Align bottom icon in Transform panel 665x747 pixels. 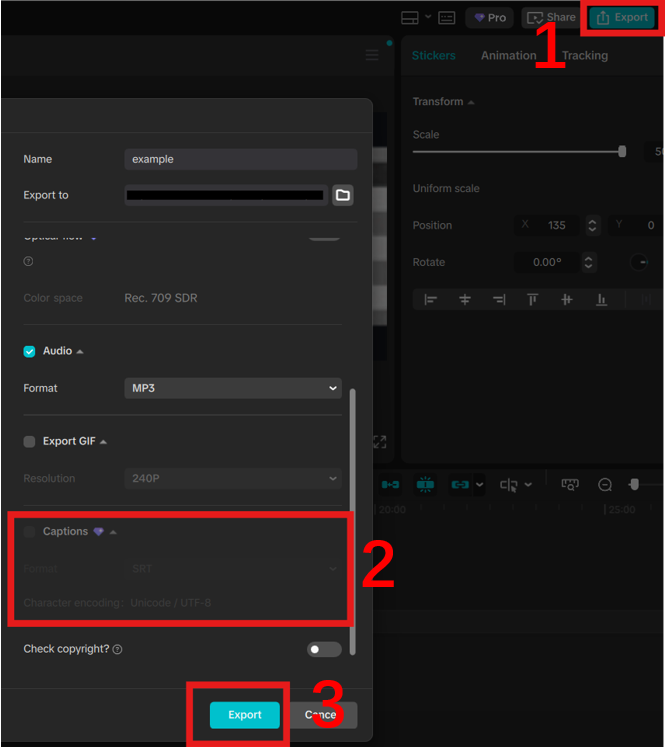(x=601, y=299)
